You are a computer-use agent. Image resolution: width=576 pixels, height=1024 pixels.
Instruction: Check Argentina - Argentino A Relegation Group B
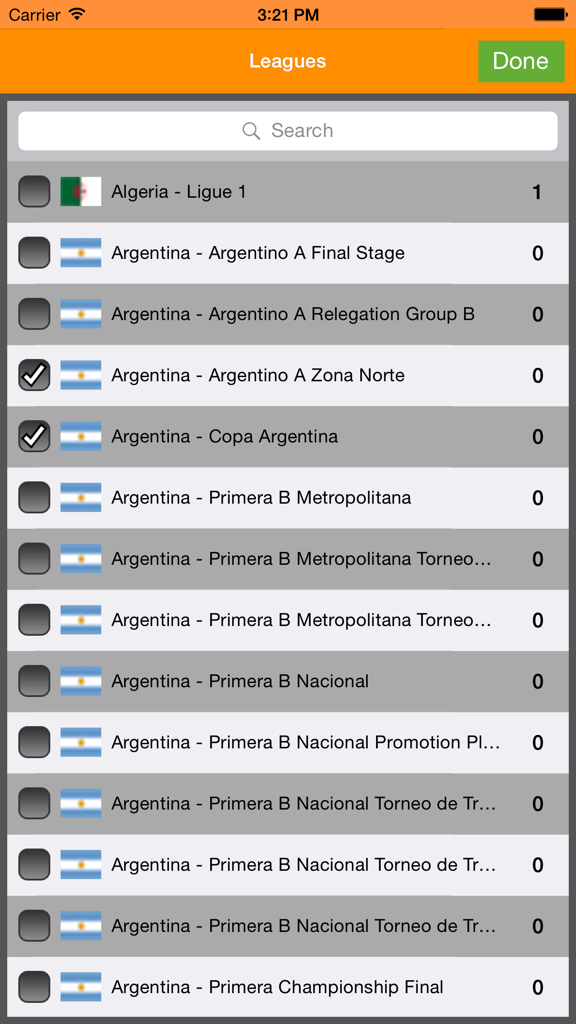pyautogui.click(x=34, y=314)
